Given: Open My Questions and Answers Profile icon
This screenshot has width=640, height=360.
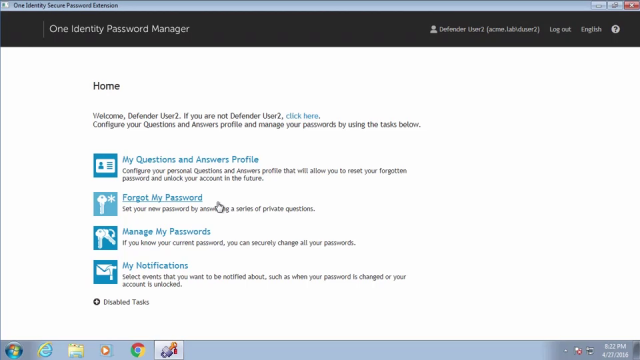Looking at the screenshot, I should (x=105, y=165).
